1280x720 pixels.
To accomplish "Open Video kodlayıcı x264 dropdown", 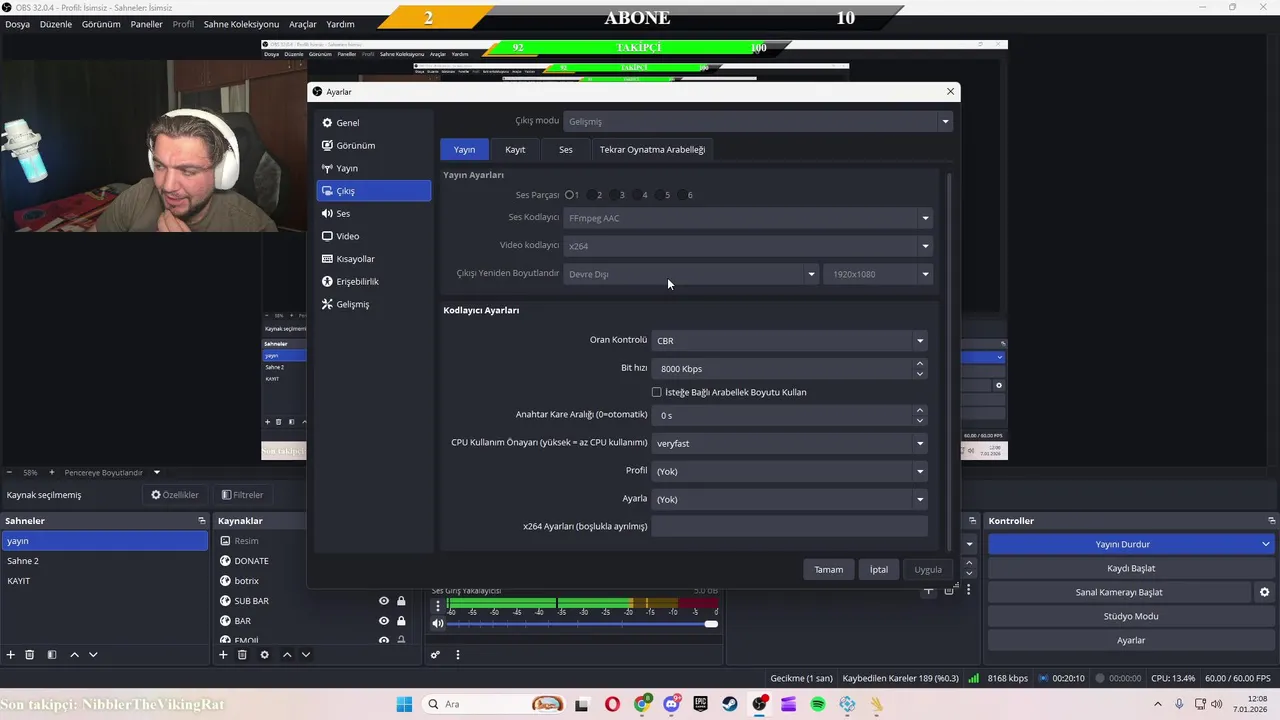I will 747,246.
